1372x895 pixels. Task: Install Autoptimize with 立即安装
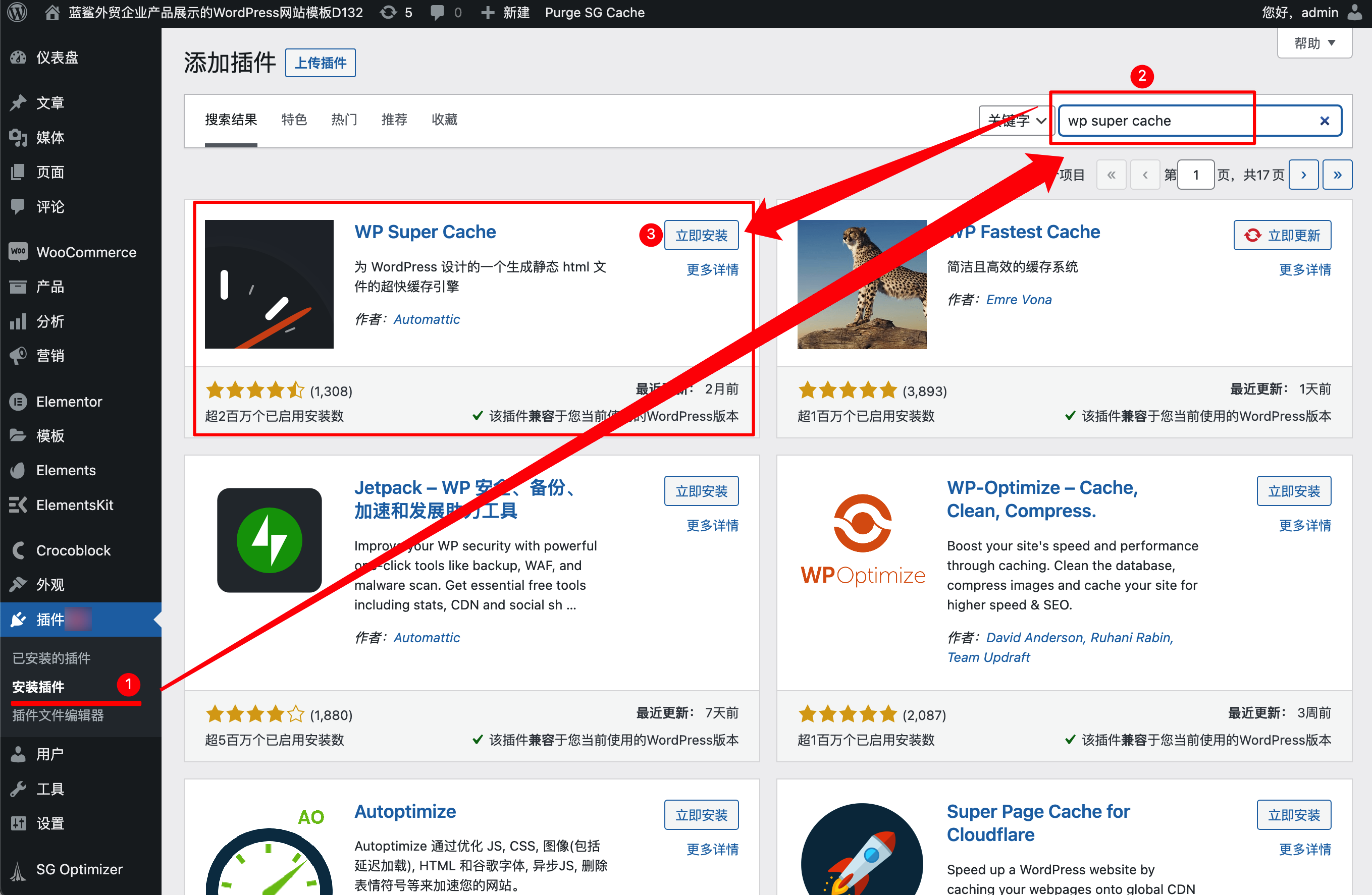701,815
